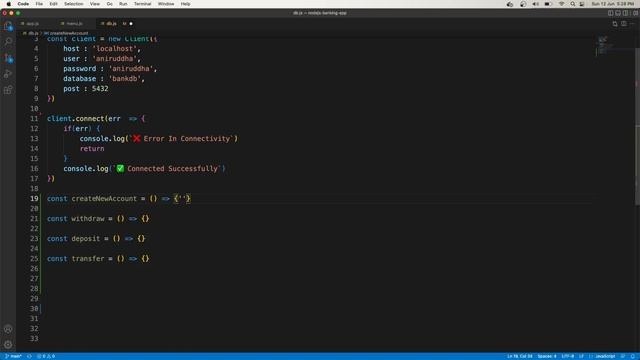Toggle the bottom panel layout icon
Image resolution: width=640 pixels, height=360 pixels.
[618, 13]
